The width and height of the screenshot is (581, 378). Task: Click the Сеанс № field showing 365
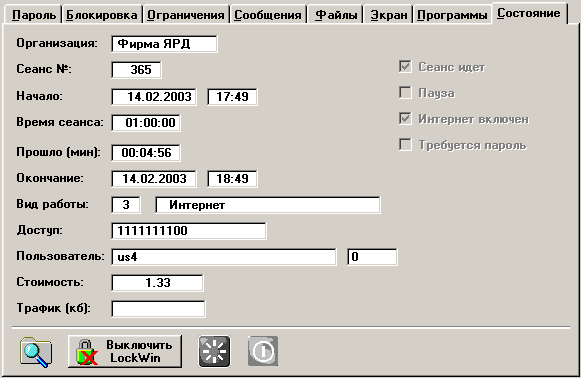click(x=136, y=70)
